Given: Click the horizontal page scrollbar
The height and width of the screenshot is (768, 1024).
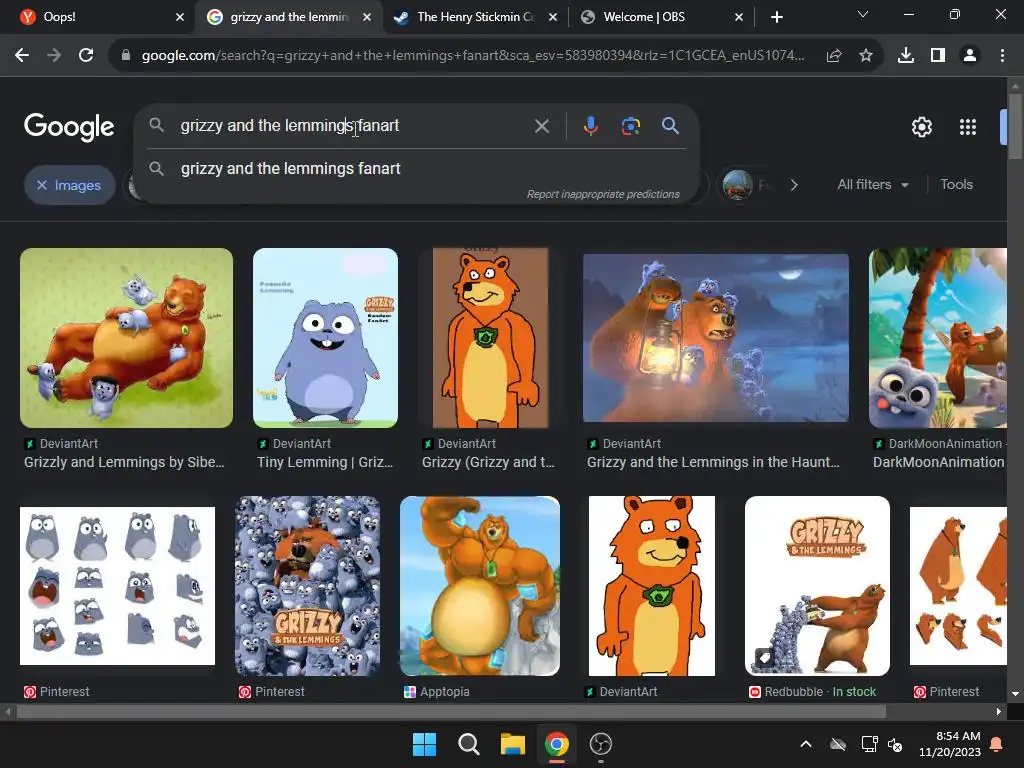Looking at the screenshot, I should [451, 712].
